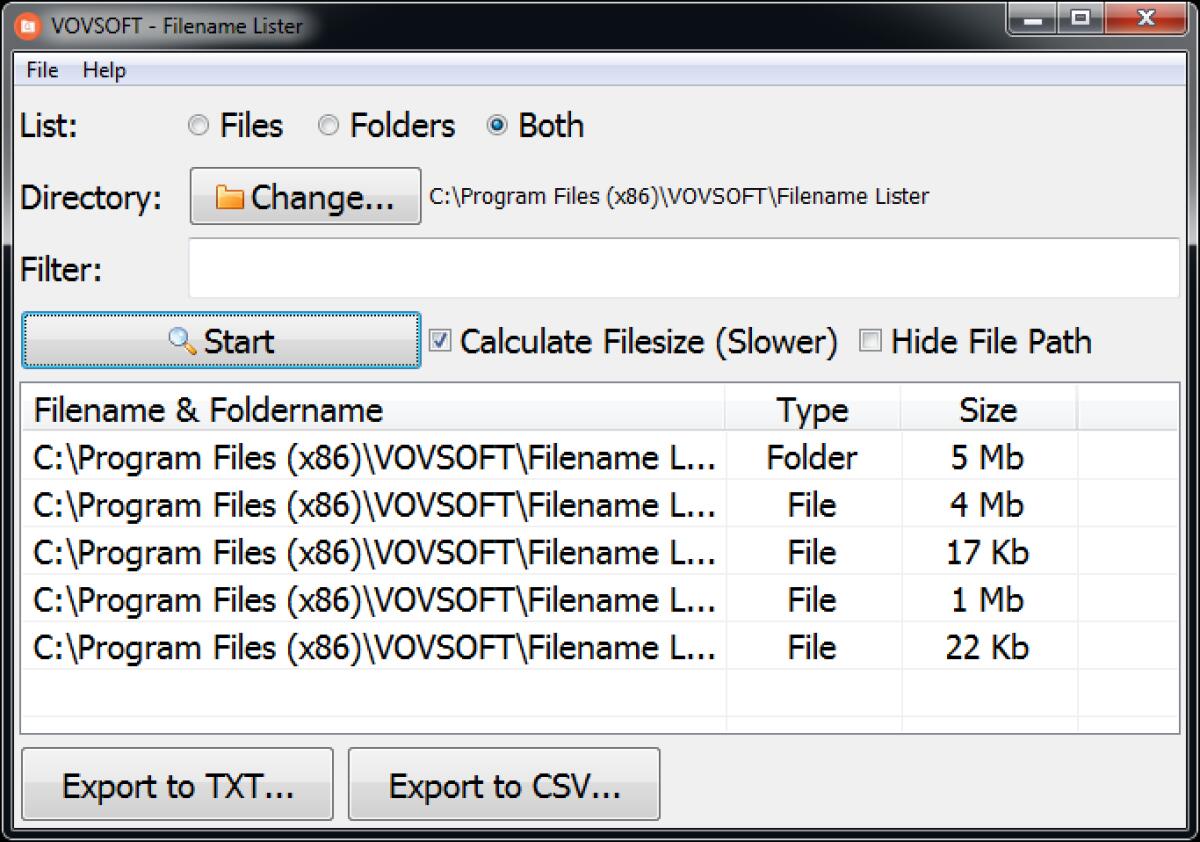Sort by the Type column header

coord(812,410)
